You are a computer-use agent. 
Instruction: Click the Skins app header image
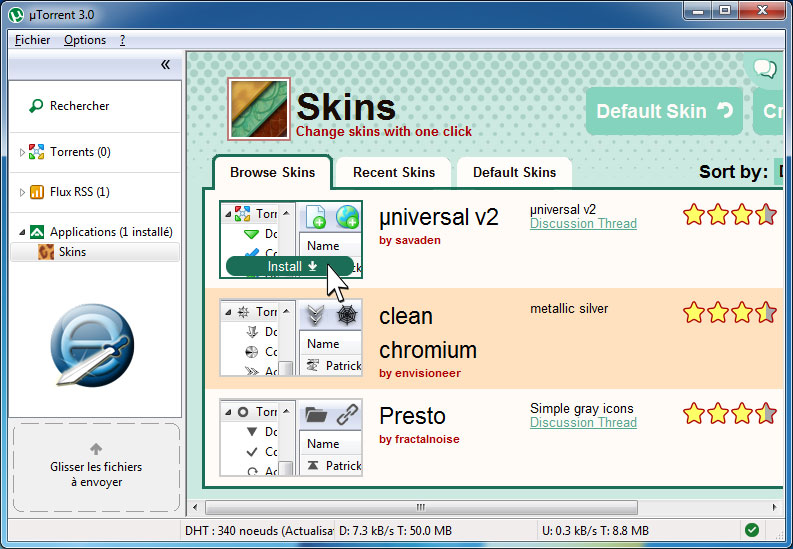click(259, 109)
